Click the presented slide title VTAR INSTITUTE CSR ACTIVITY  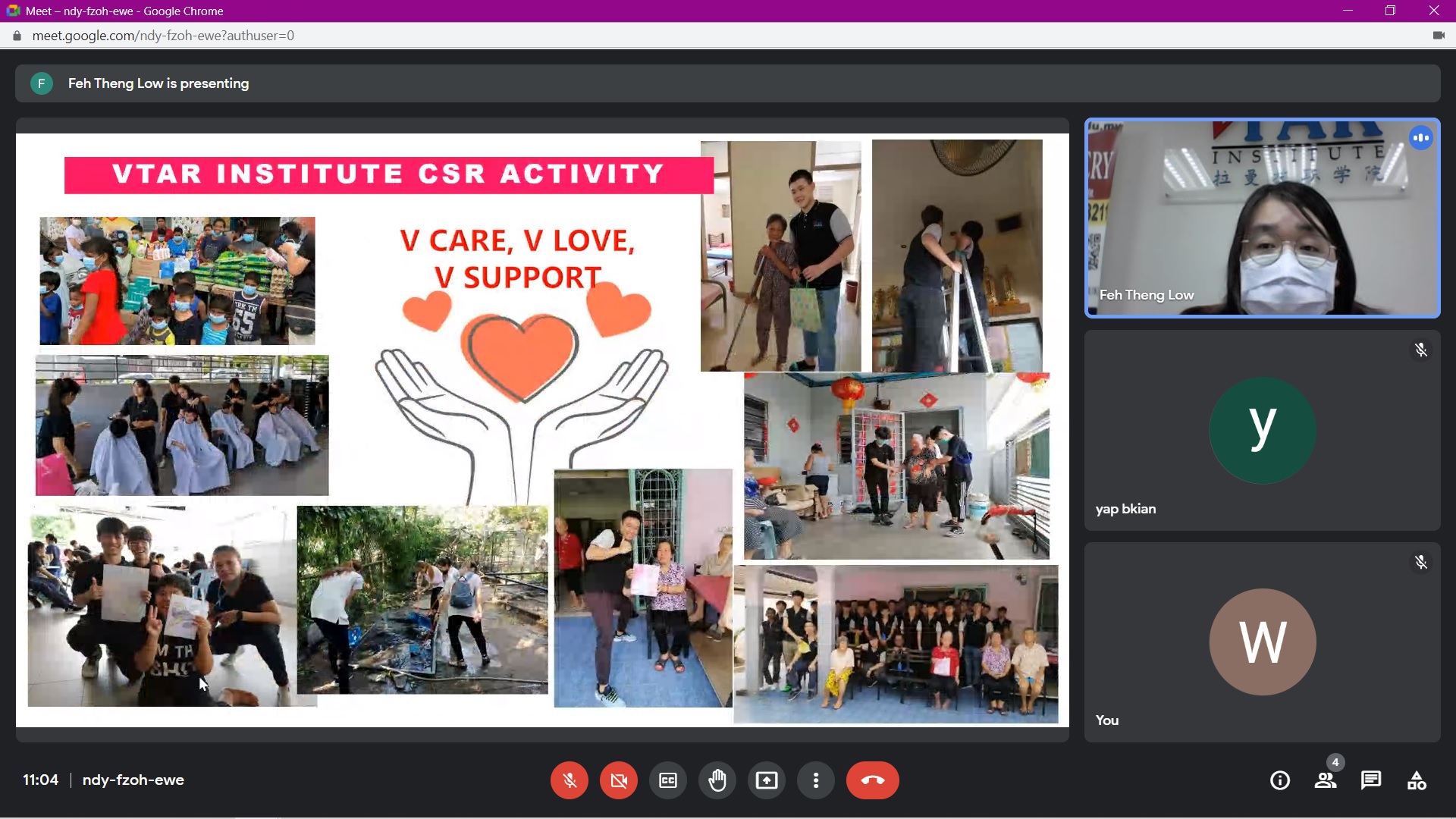pyautogui.click(x=388, y=174)
